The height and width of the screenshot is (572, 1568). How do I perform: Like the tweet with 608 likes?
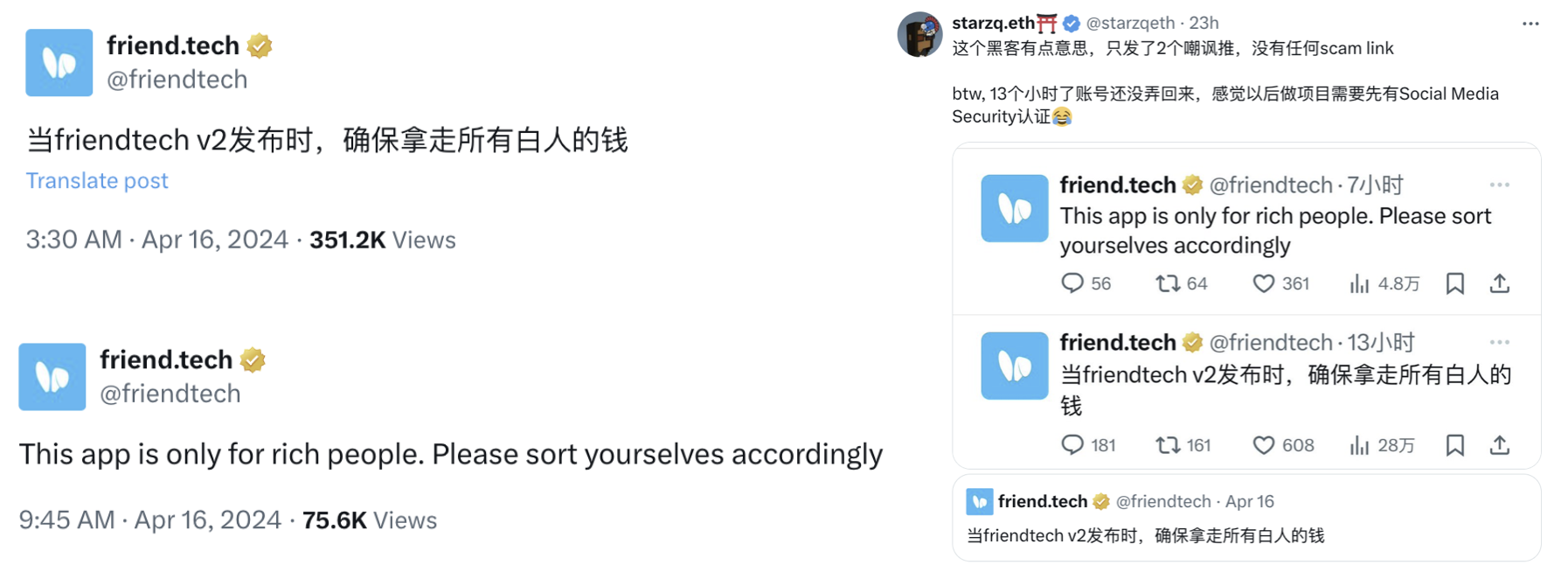click(1263, 445)
